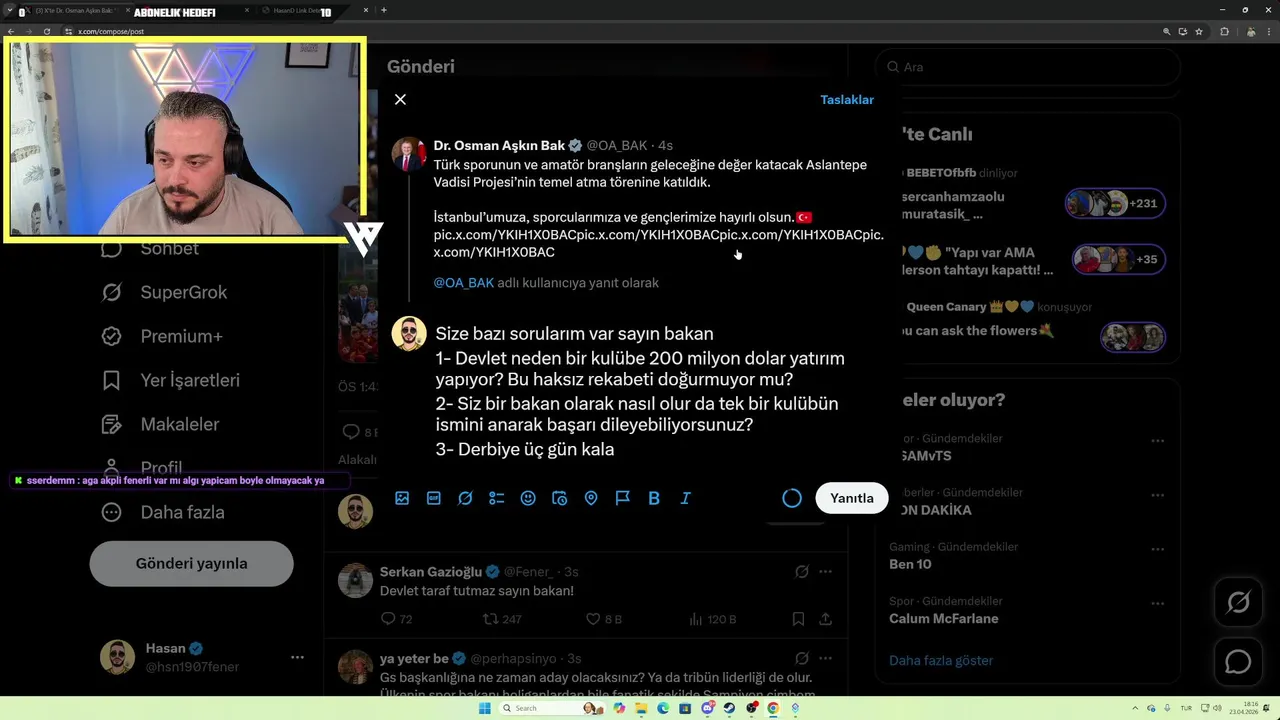Viewport: 1280px width, 720px height.
Task: Add a poll to the reply
Action: click(x=497, y=498)
